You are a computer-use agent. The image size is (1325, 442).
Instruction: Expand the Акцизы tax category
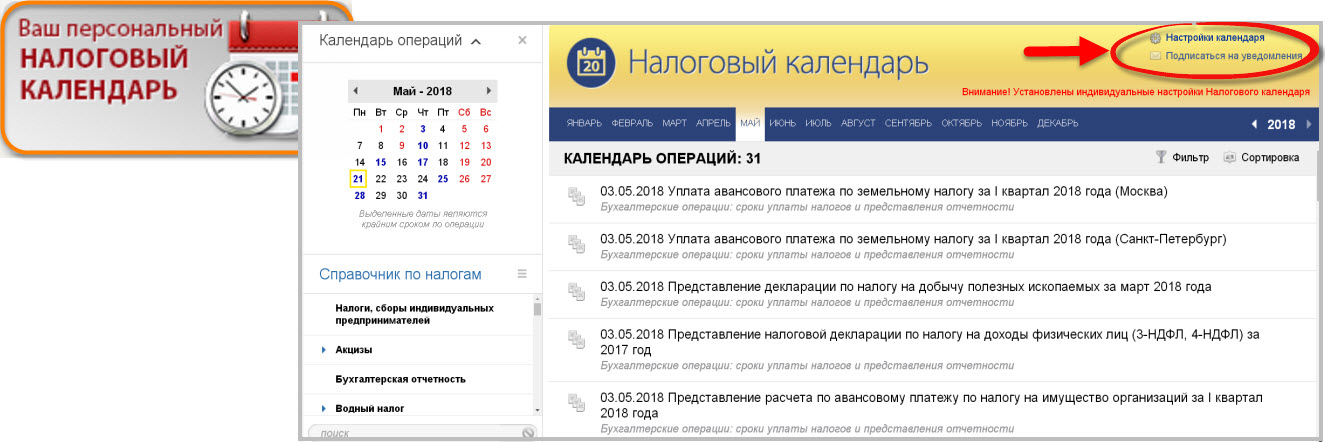tap(324, 350)
